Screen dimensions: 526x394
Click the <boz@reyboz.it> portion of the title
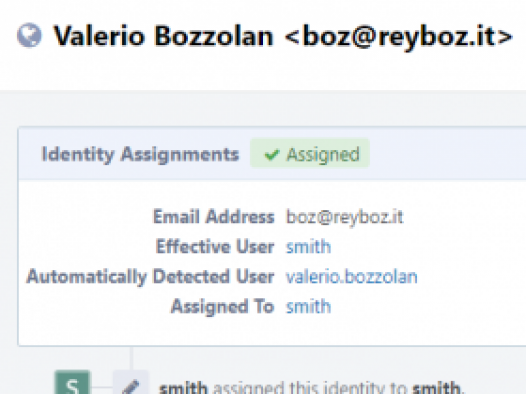[399, 36]
